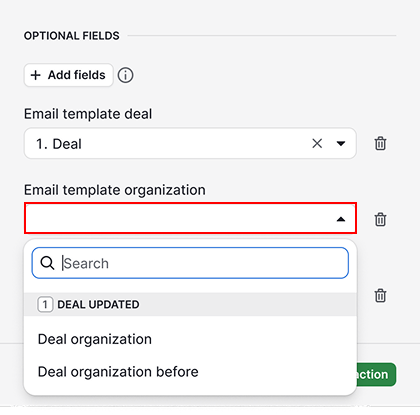Focus the Search input field
The width and height of the screenshot is (420, 415).
(190, 263)
